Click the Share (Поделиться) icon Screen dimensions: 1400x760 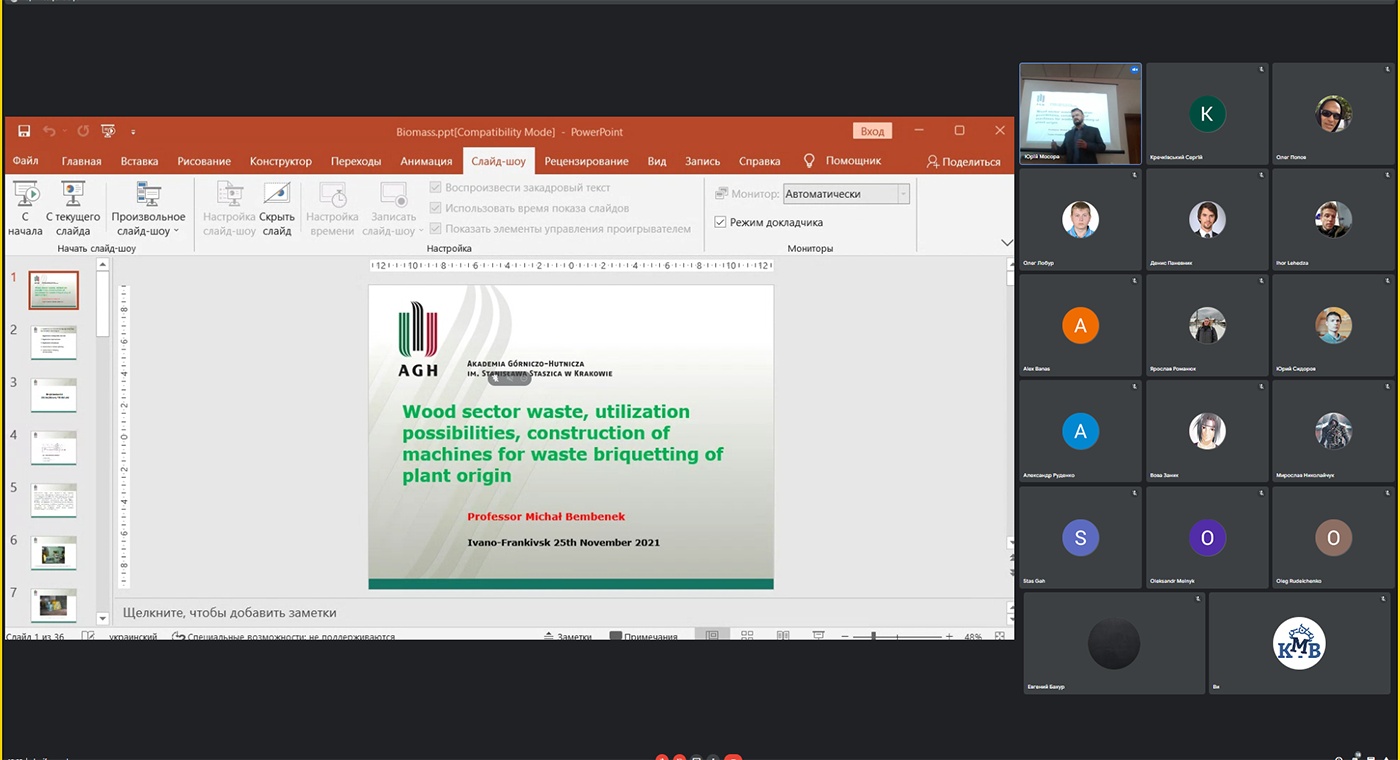click(x=933, y=161)
